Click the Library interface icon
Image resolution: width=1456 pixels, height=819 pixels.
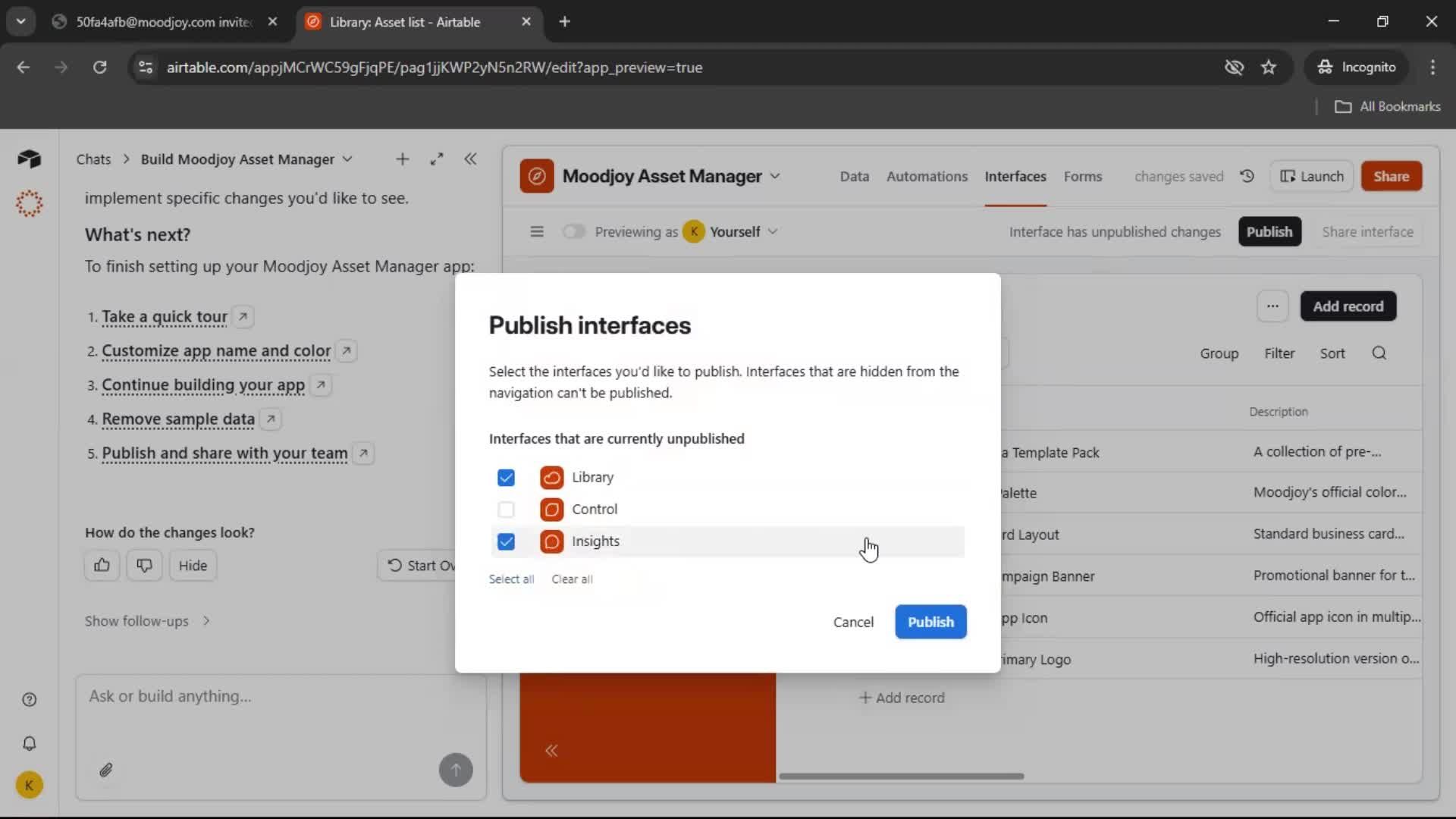(552, 478)
